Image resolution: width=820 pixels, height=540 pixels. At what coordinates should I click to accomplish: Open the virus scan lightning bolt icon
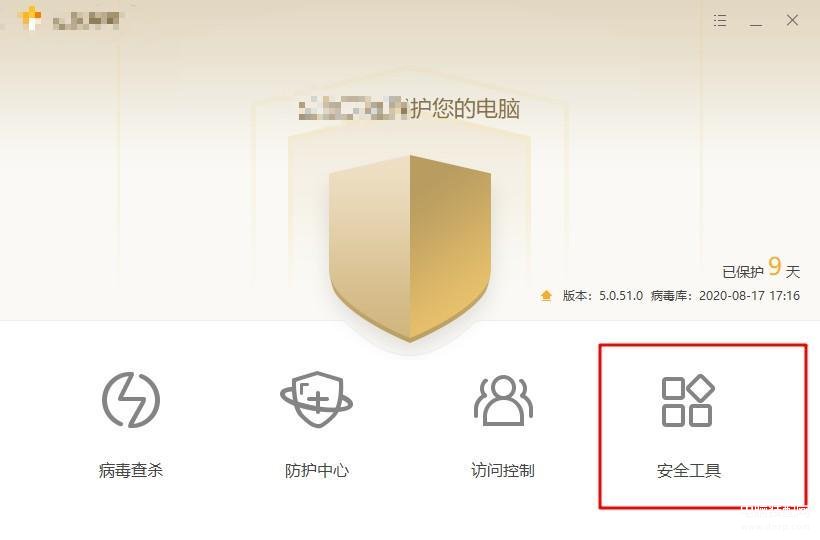pyautogui.click(x=131, y=400)
